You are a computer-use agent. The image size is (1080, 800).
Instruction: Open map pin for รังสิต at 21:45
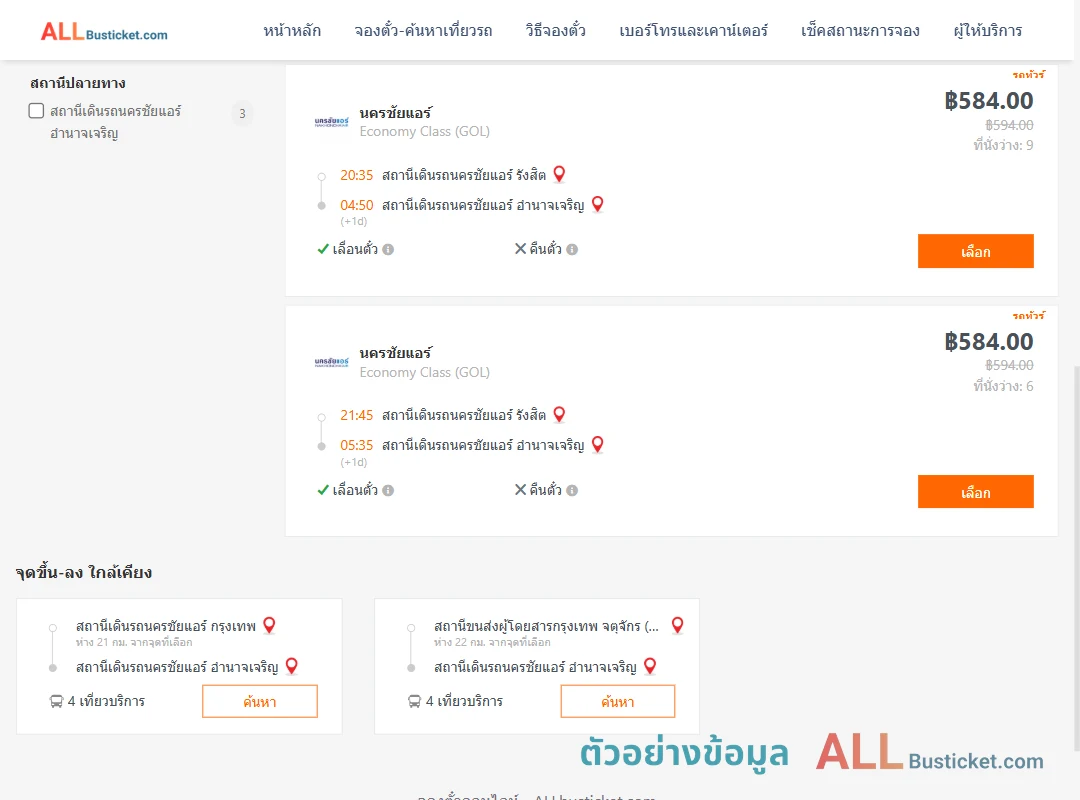[559, 414]
